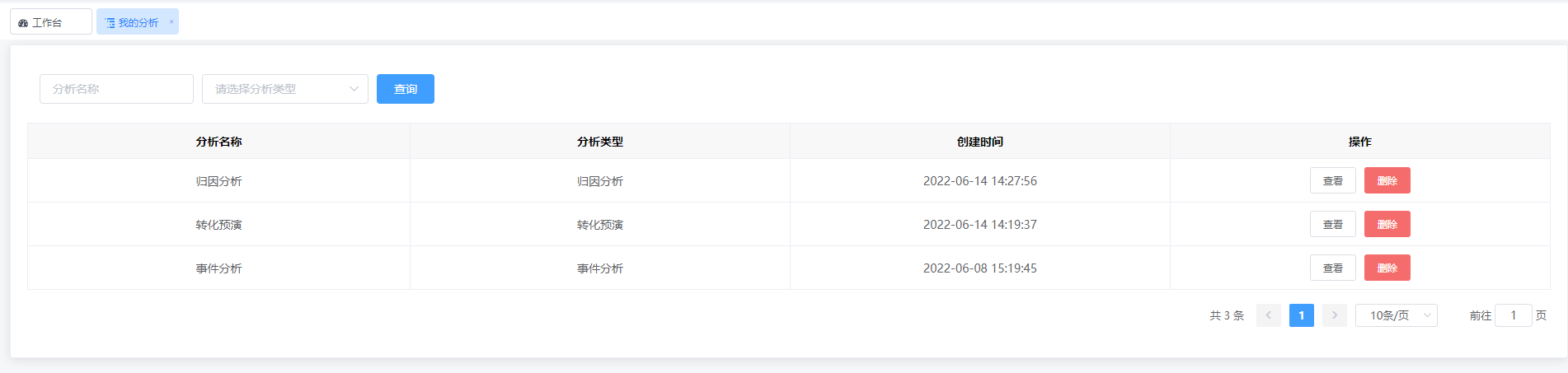Select the 我的分析 tab
This screenshot has width=1568, height=373.
[x=138, y=22]
